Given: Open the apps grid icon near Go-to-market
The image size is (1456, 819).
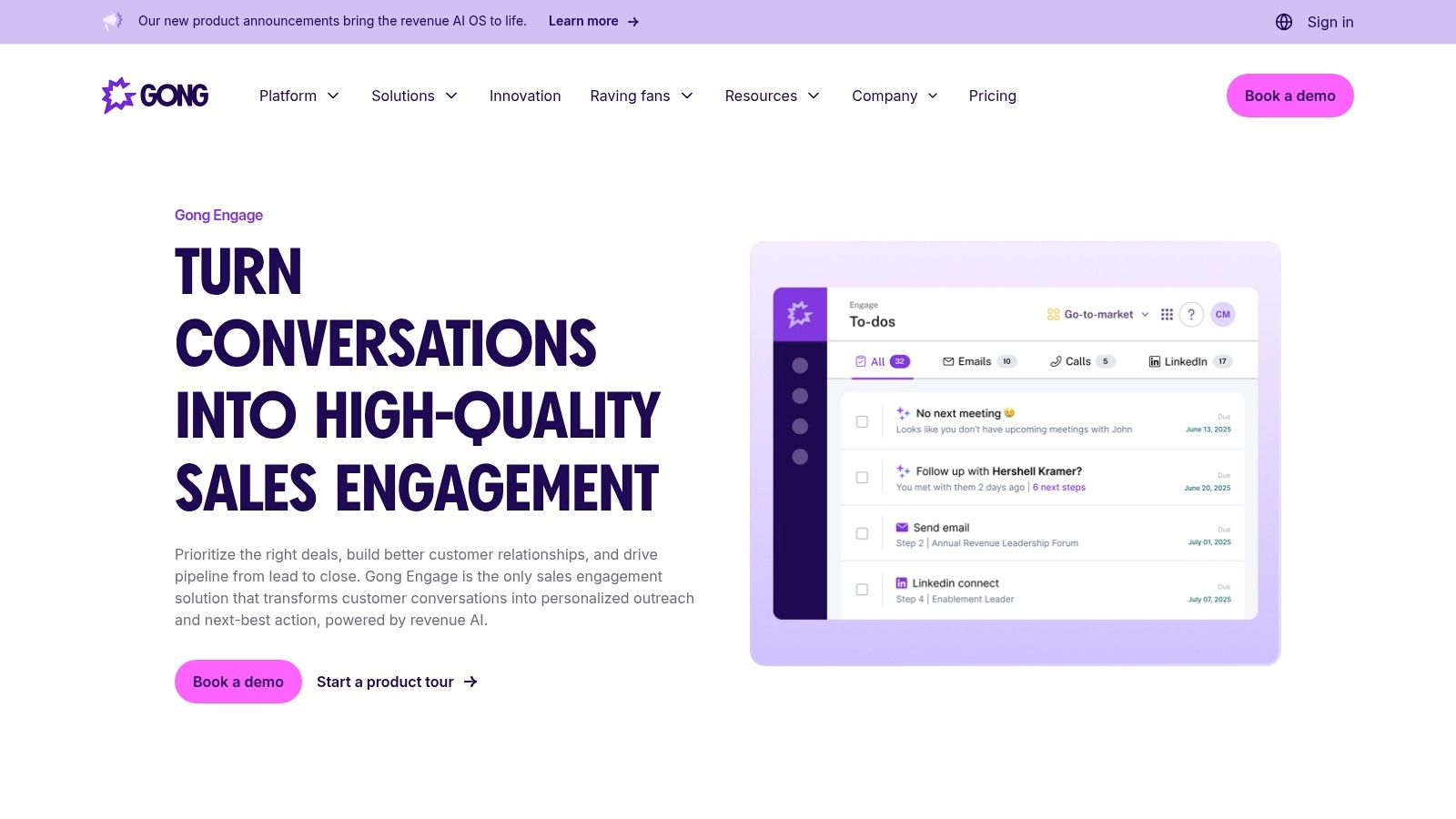Looking at the screenshot, I should point(1167,314).
